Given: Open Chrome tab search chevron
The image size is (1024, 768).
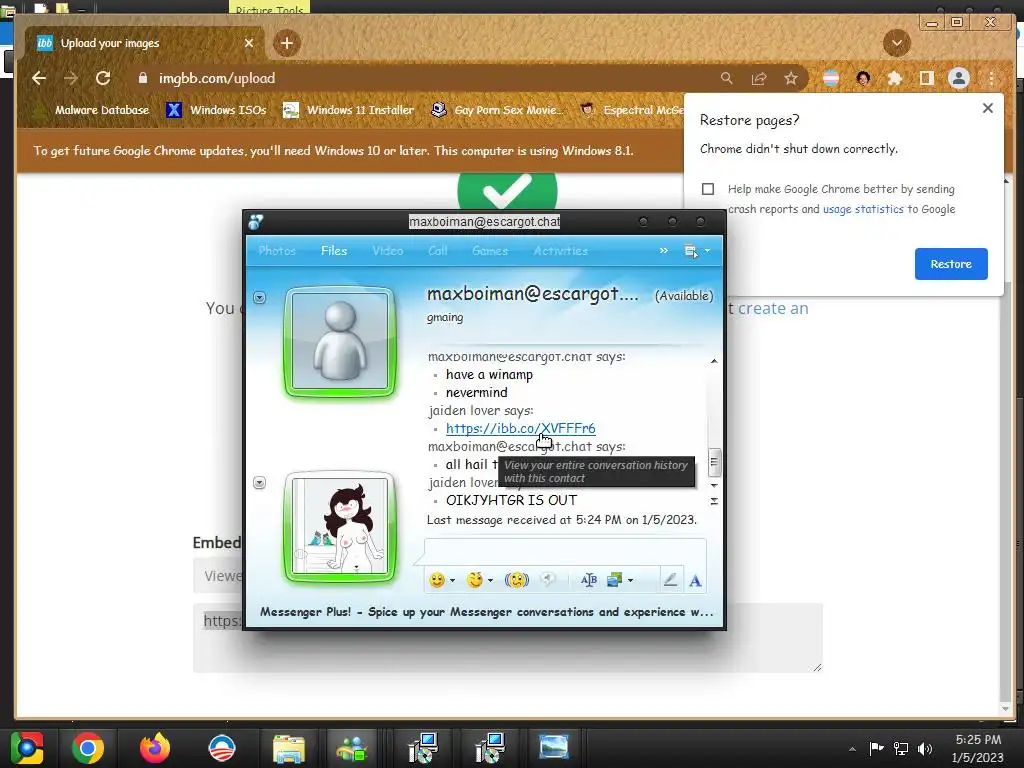Looking at the screenshot, I should [x=897, y=43].
